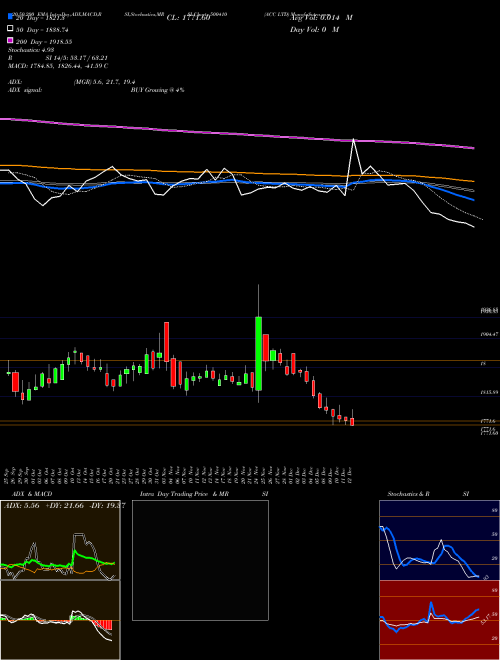Click the 'Stochastics: 4.98' reading
Image resolution: width=500 pixels, height=660 pixels.
coord(31,50)
